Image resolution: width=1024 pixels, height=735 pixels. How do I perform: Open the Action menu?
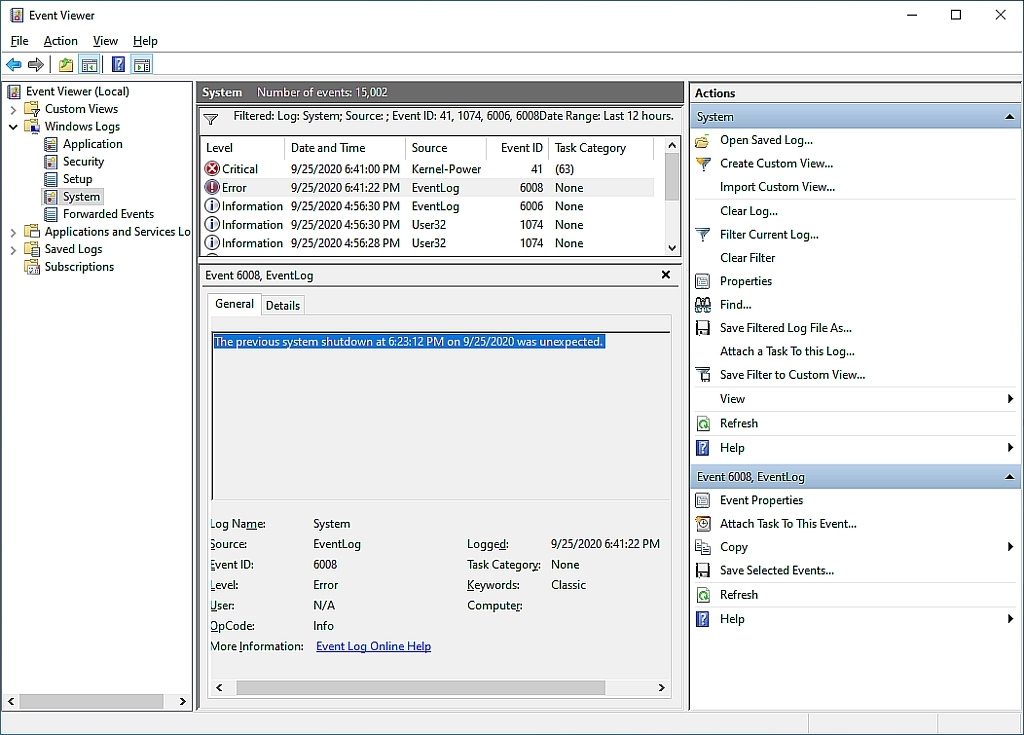click(x=61, y=41)
